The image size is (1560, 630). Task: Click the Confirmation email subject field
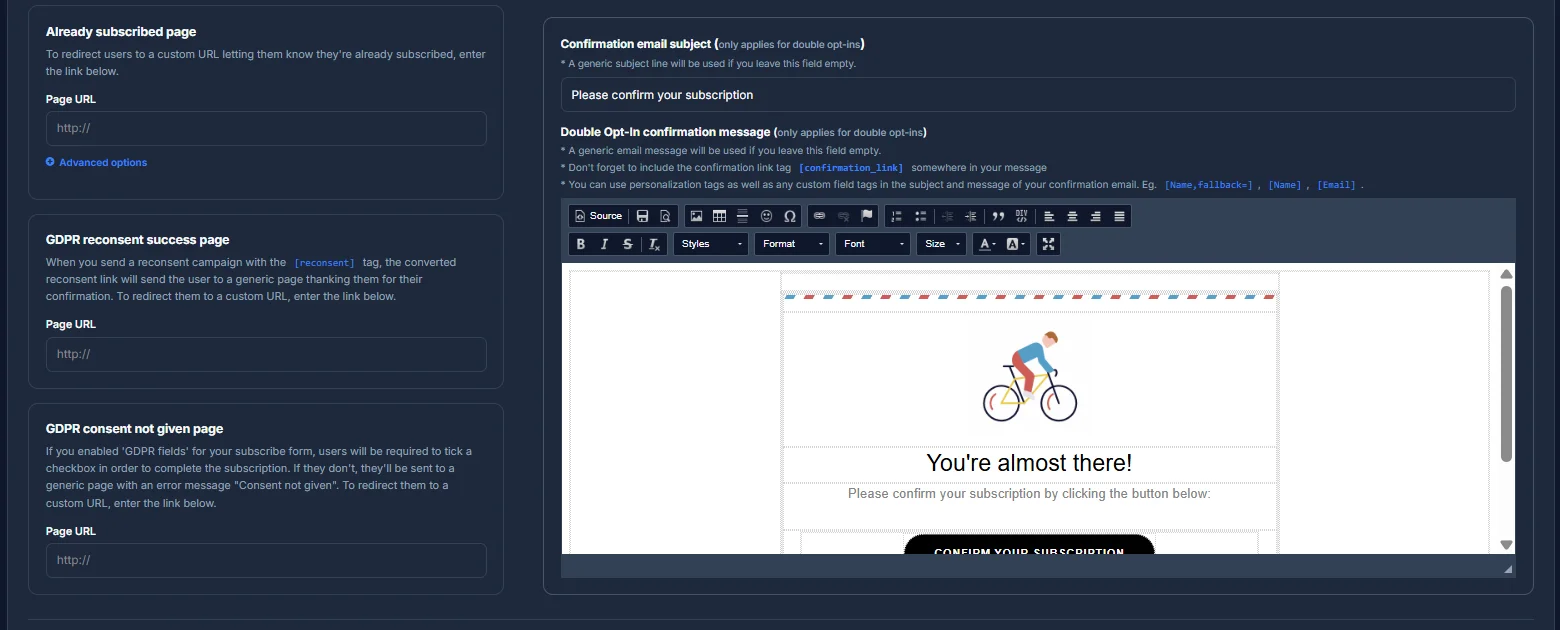1038,95
